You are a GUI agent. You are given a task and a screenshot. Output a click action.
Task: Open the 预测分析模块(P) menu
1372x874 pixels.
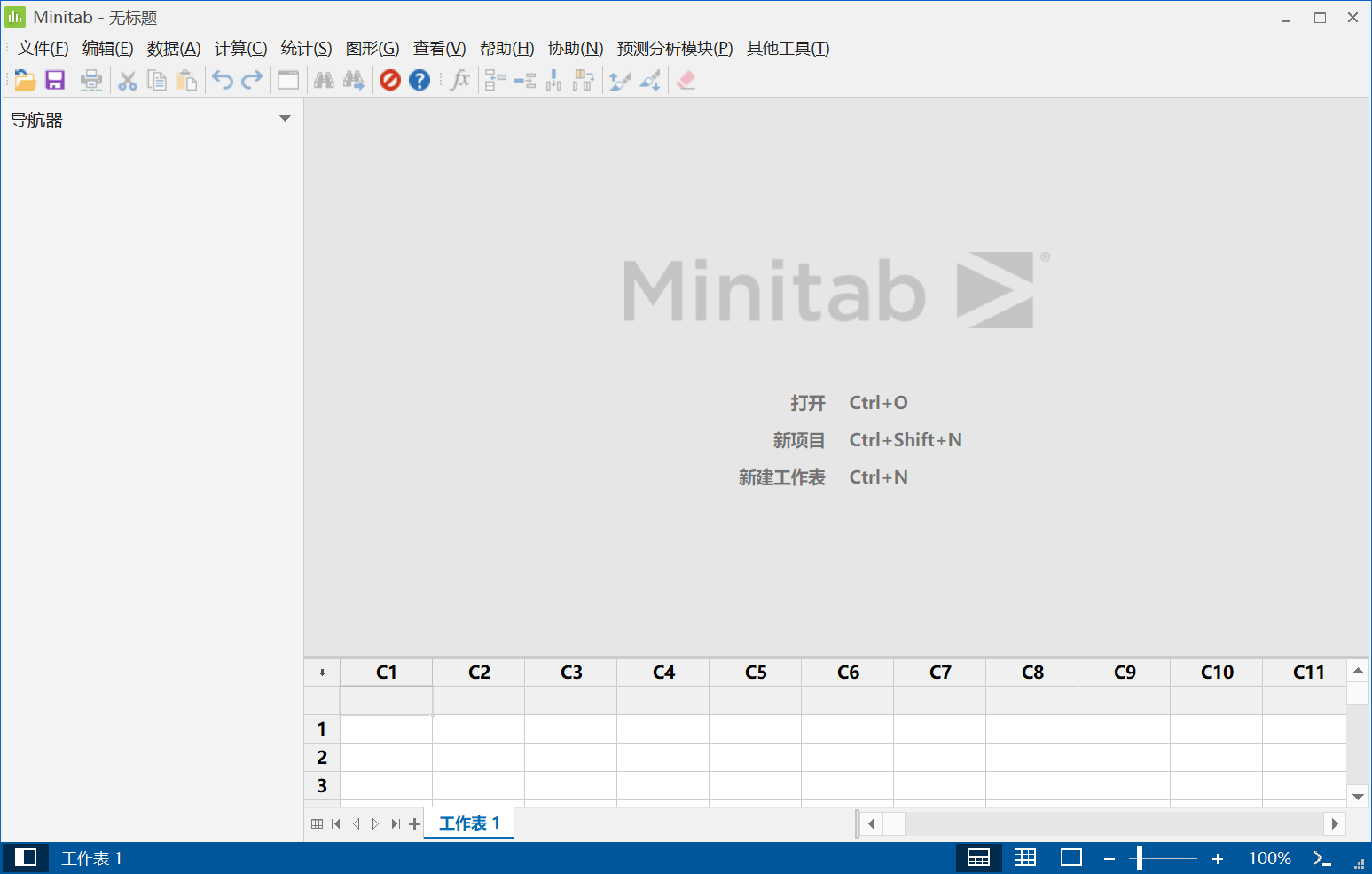(675, 49)
